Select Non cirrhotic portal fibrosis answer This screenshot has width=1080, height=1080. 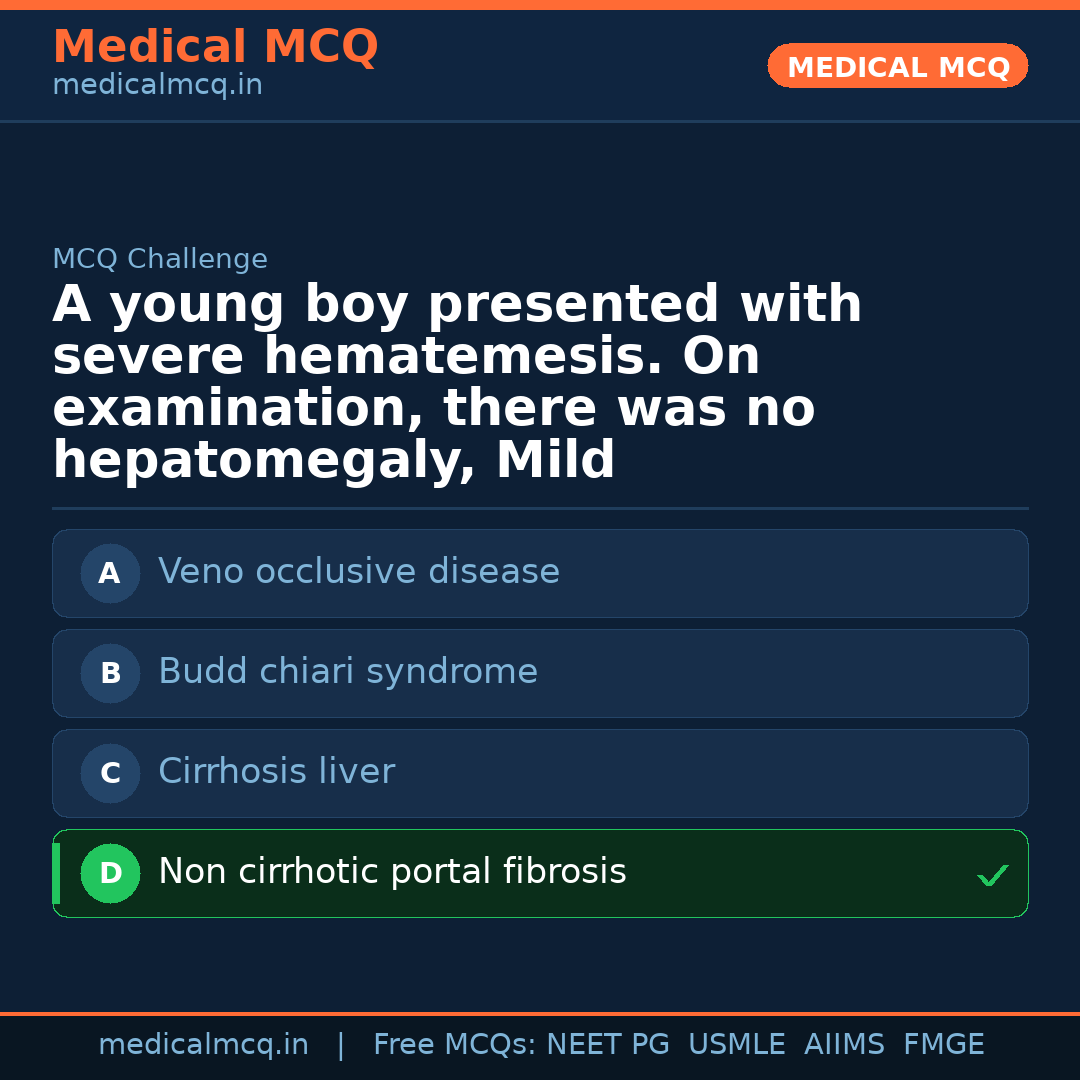[x=392, y=872]
